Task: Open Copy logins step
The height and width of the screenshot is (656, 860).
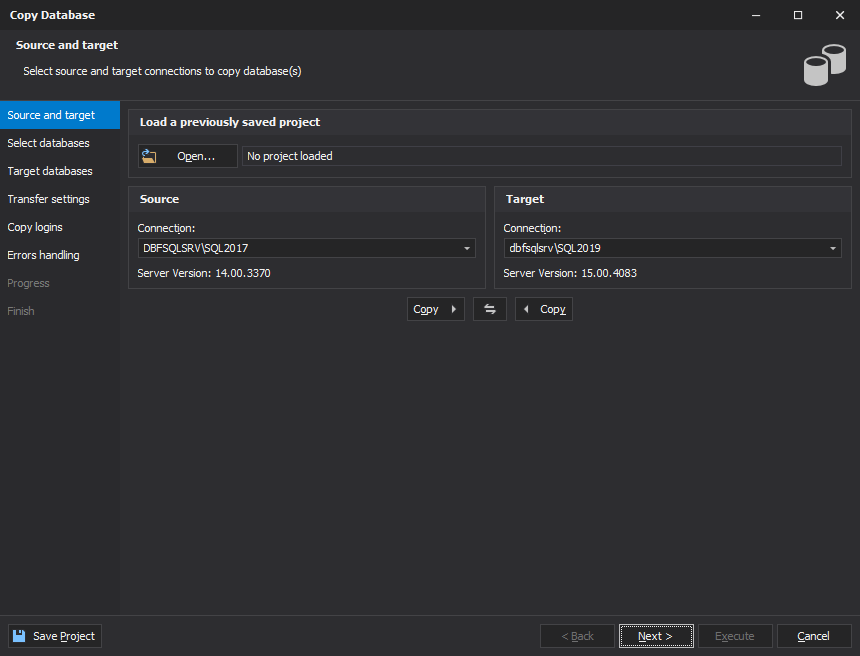Action: (60, 227)
